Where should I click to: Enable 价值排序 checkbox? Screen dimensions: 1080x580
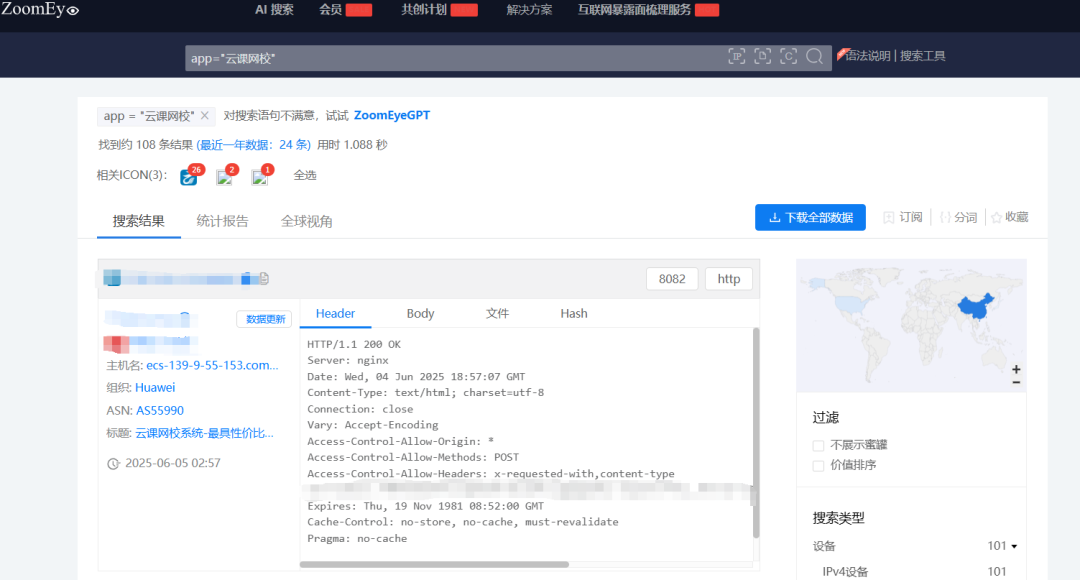click(818, 466)
